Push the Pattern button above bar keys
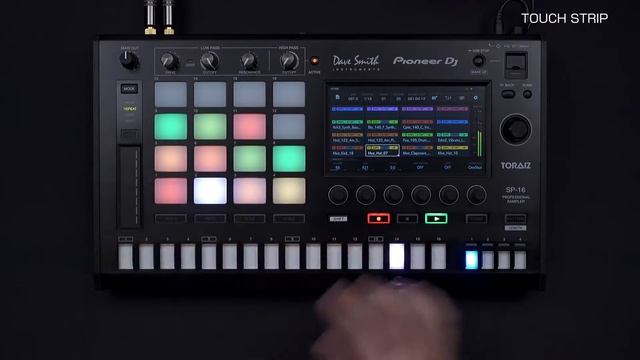The width and height of the screenshot is (640, 360). click(516, 218)
